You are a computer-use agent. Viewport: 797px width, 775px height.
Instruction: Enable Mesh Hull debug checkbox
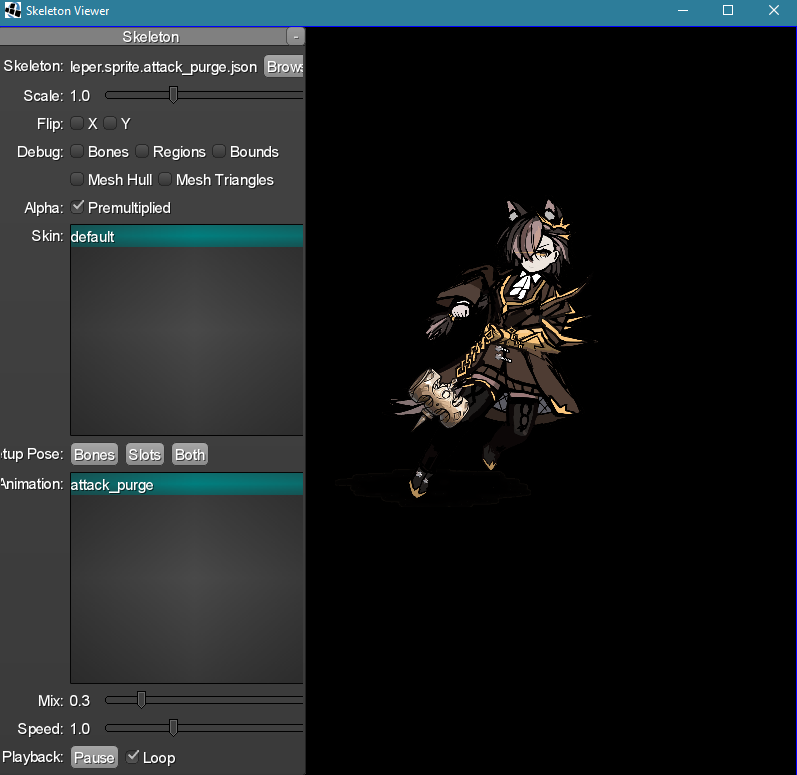click(77, 179)
